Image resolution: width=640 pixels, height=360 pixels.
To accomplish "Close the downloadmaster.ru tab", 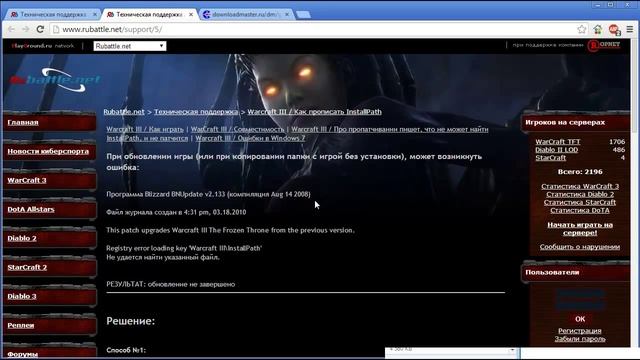I will click(x=287, y=14).
